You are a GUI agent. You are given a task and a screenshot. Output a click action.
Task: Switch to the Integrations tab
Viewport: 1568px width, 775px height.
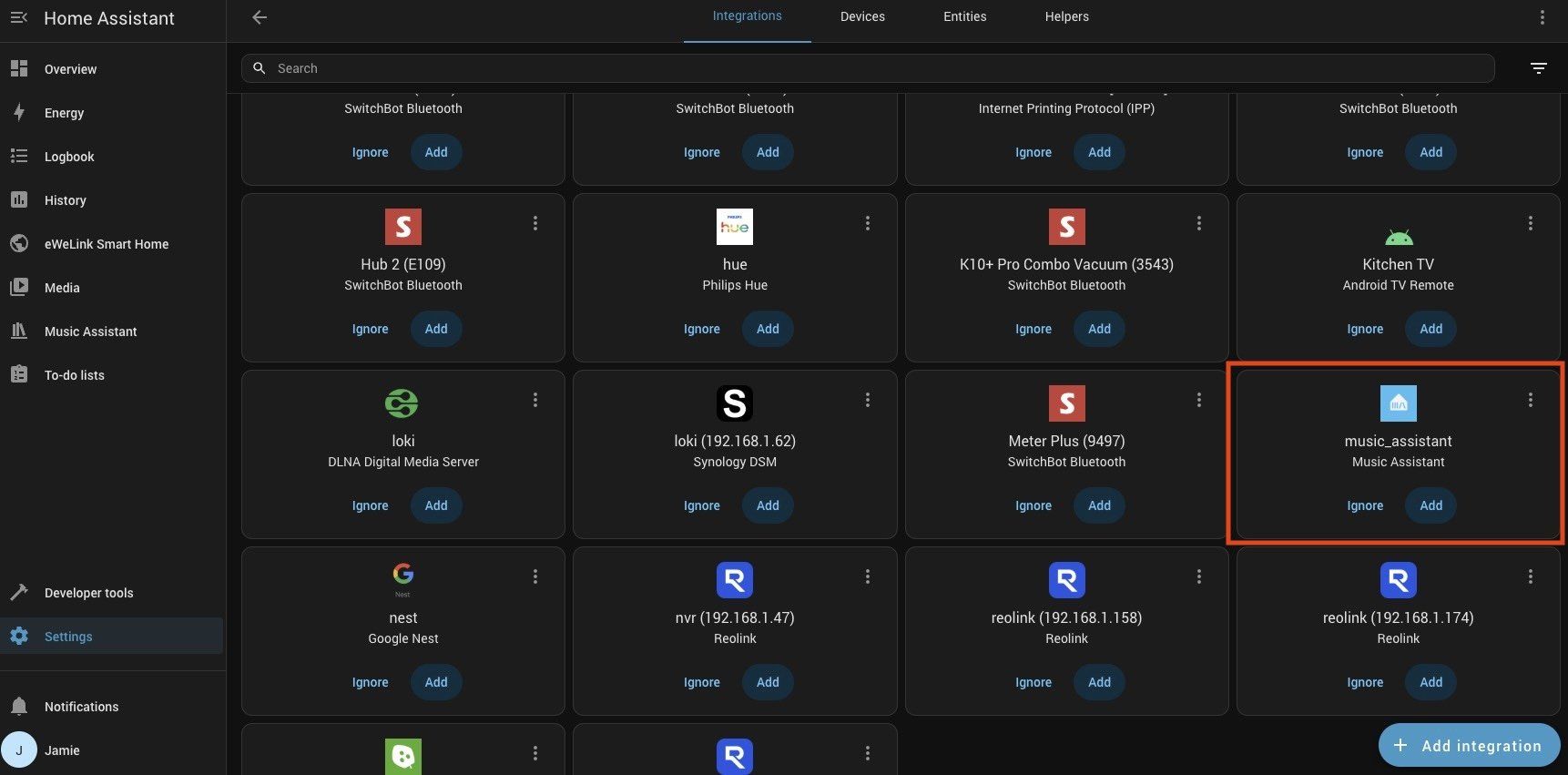(x=748, y=16)
